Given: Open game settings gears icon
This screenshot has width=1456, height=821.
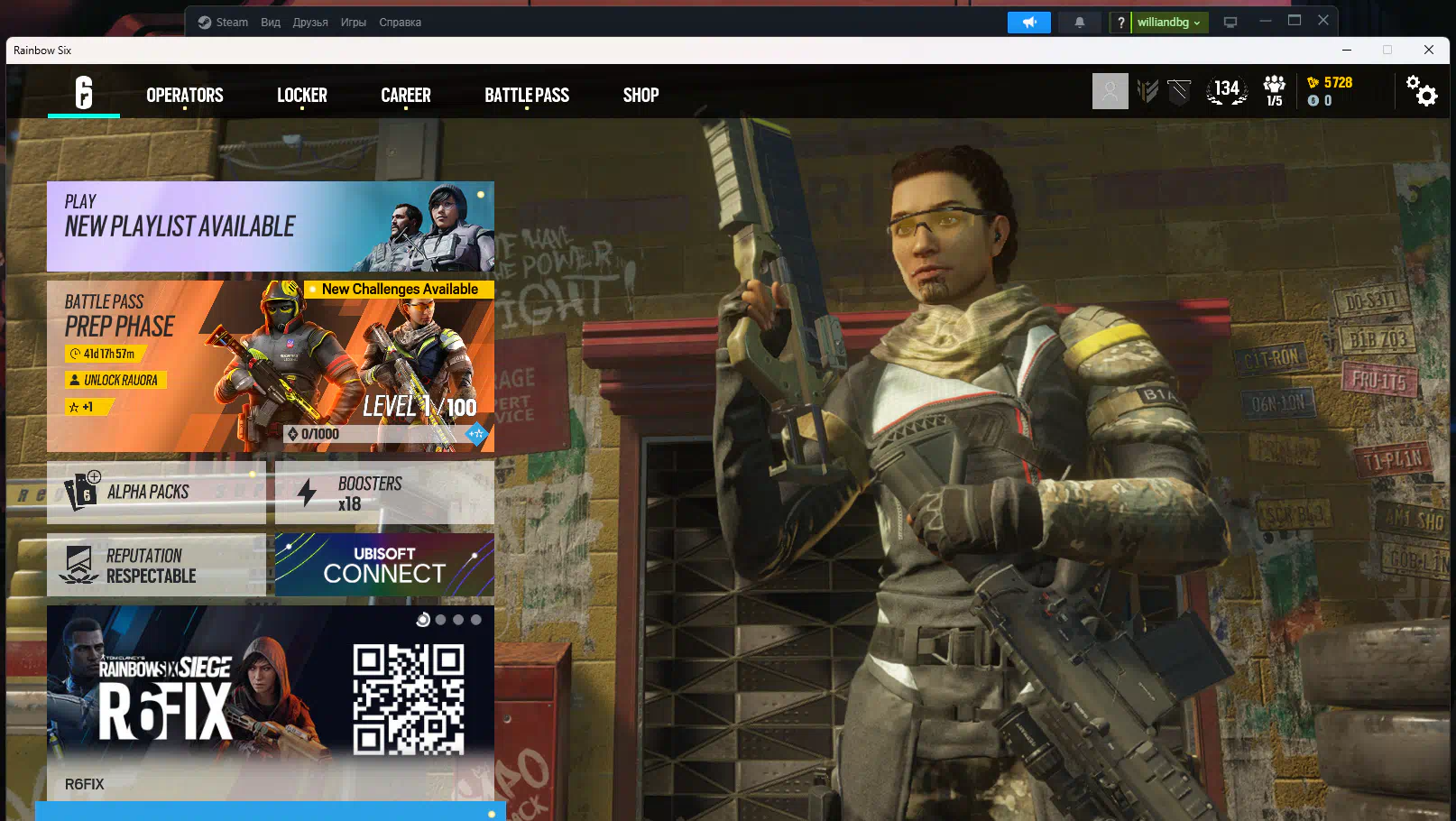Looking at the screenshot, I should (x=1422, y=90).
